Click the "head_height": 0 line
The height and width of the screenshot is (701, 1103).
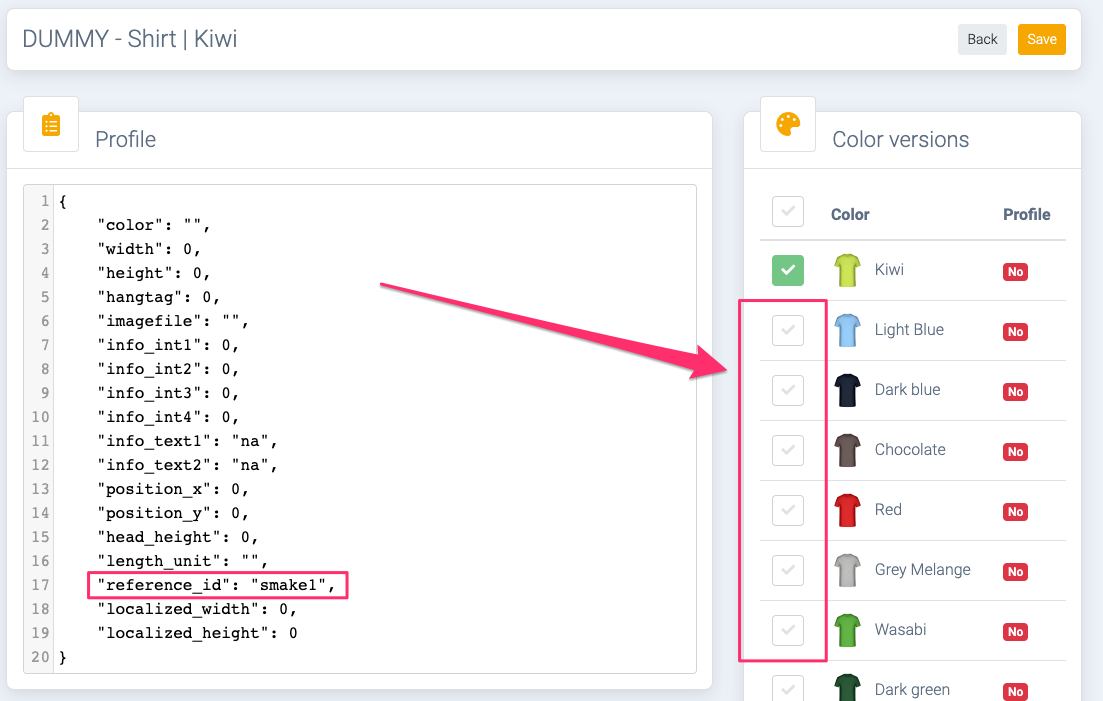178,537
